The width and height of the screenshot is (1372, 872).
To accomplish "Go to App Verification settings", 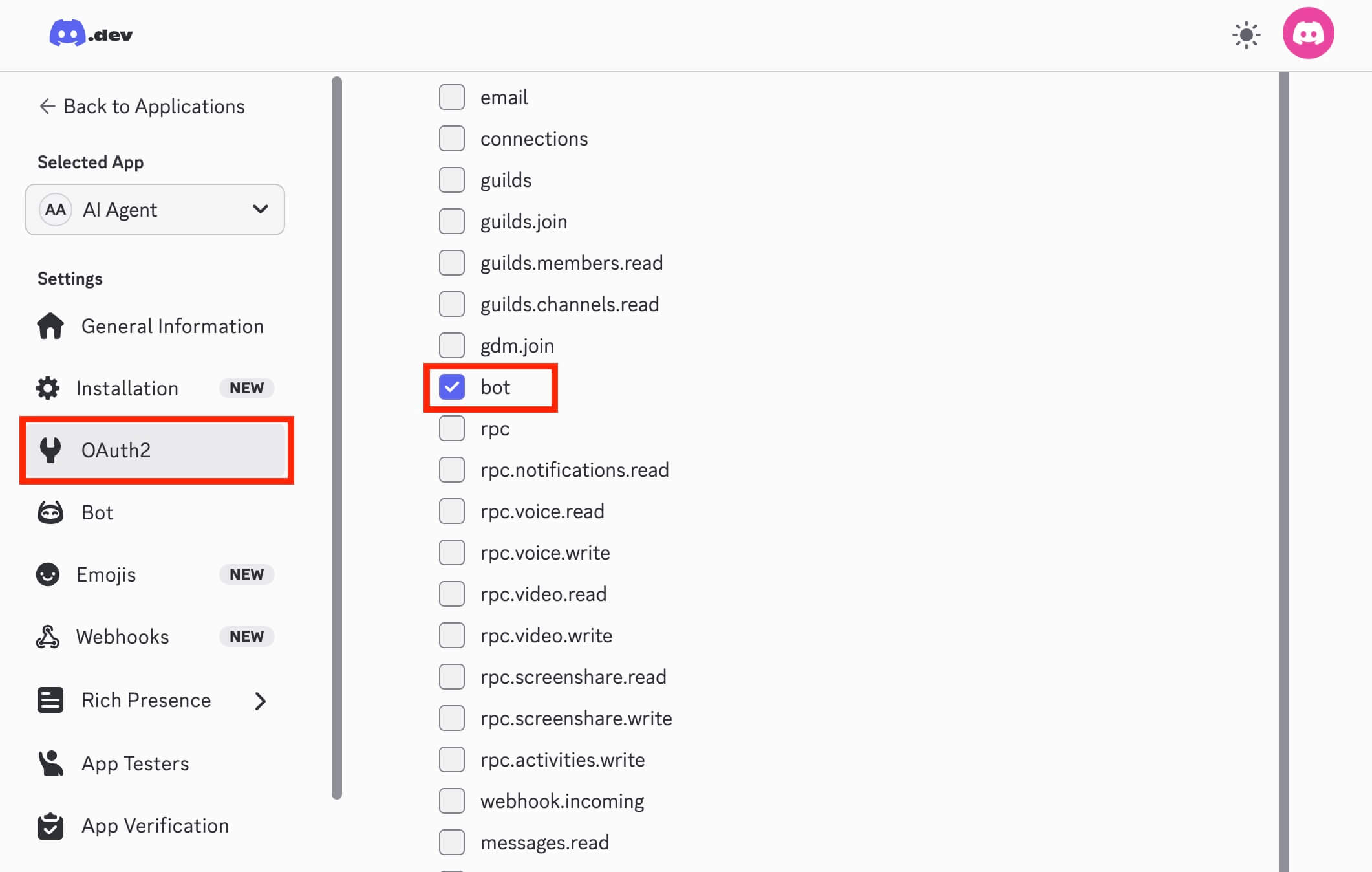I will pos(155,825).
